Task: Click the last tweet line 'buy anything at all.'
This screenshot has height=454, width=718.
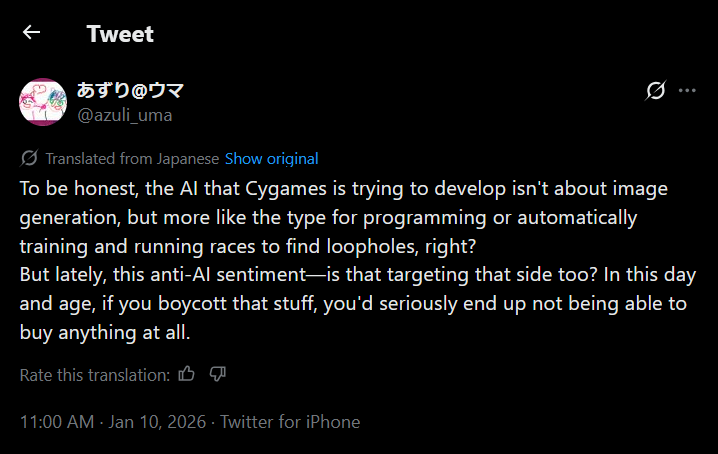Action: pyautogui.click(x=105, y=333)
